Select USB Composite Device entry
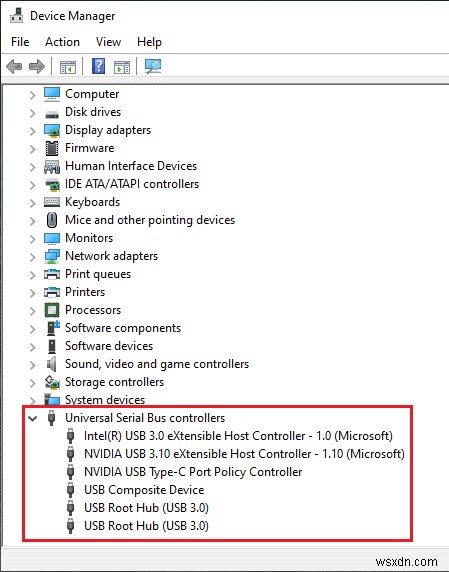 [x=144, y=490]
